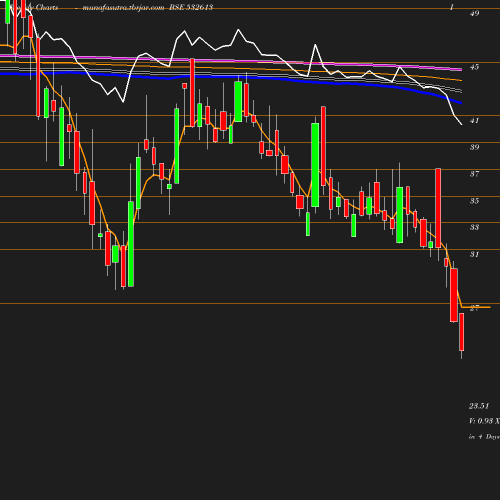This screenshot has width=500, height=500.
Task: Click the 'munafasutra.tbrjar.com' site label
Action: tap(123, 7)
